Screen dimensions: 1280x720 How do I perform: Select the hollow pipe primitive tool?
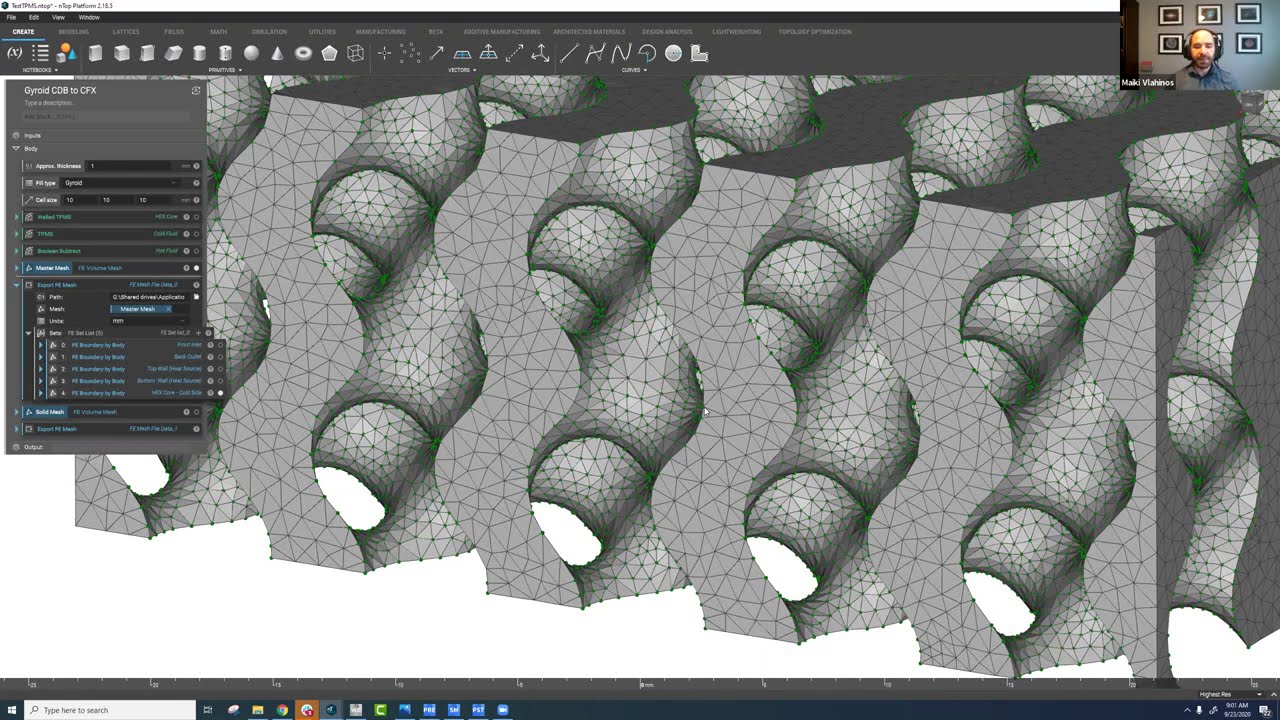(225, 53)
